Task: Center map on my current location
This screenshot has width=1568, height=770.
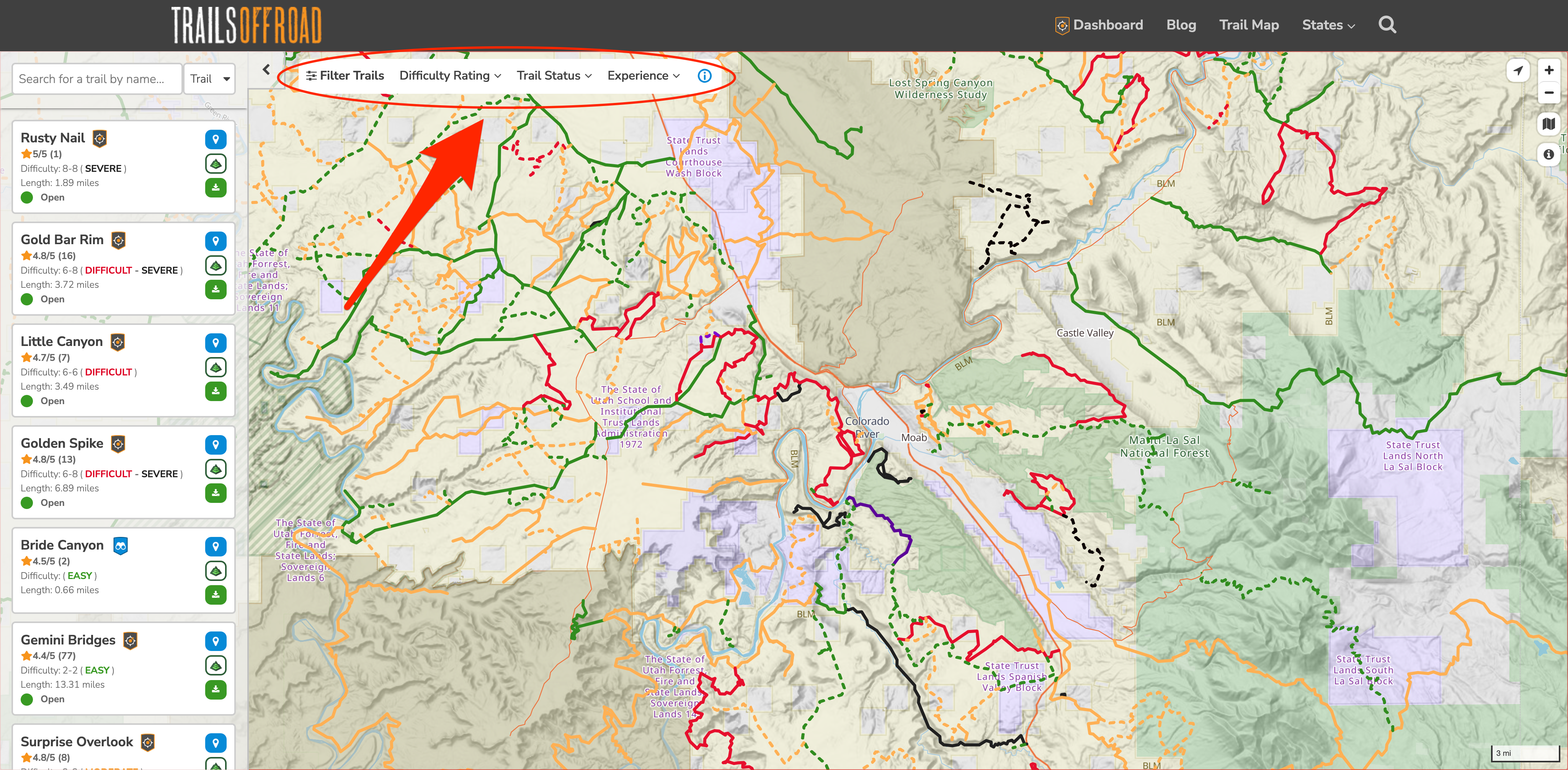Action: point(1518,70)
